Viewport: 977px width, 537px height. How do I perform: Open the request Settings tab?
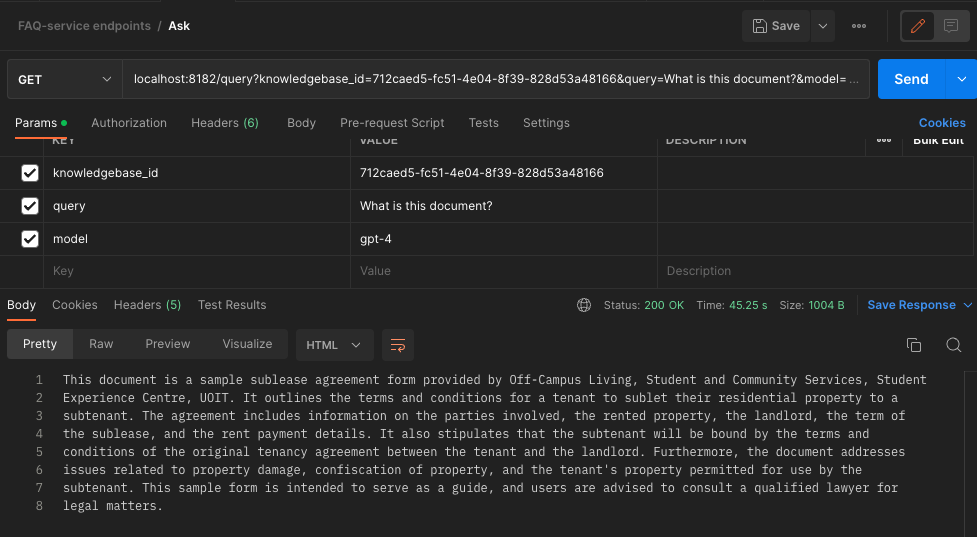(x=546, y=123)
